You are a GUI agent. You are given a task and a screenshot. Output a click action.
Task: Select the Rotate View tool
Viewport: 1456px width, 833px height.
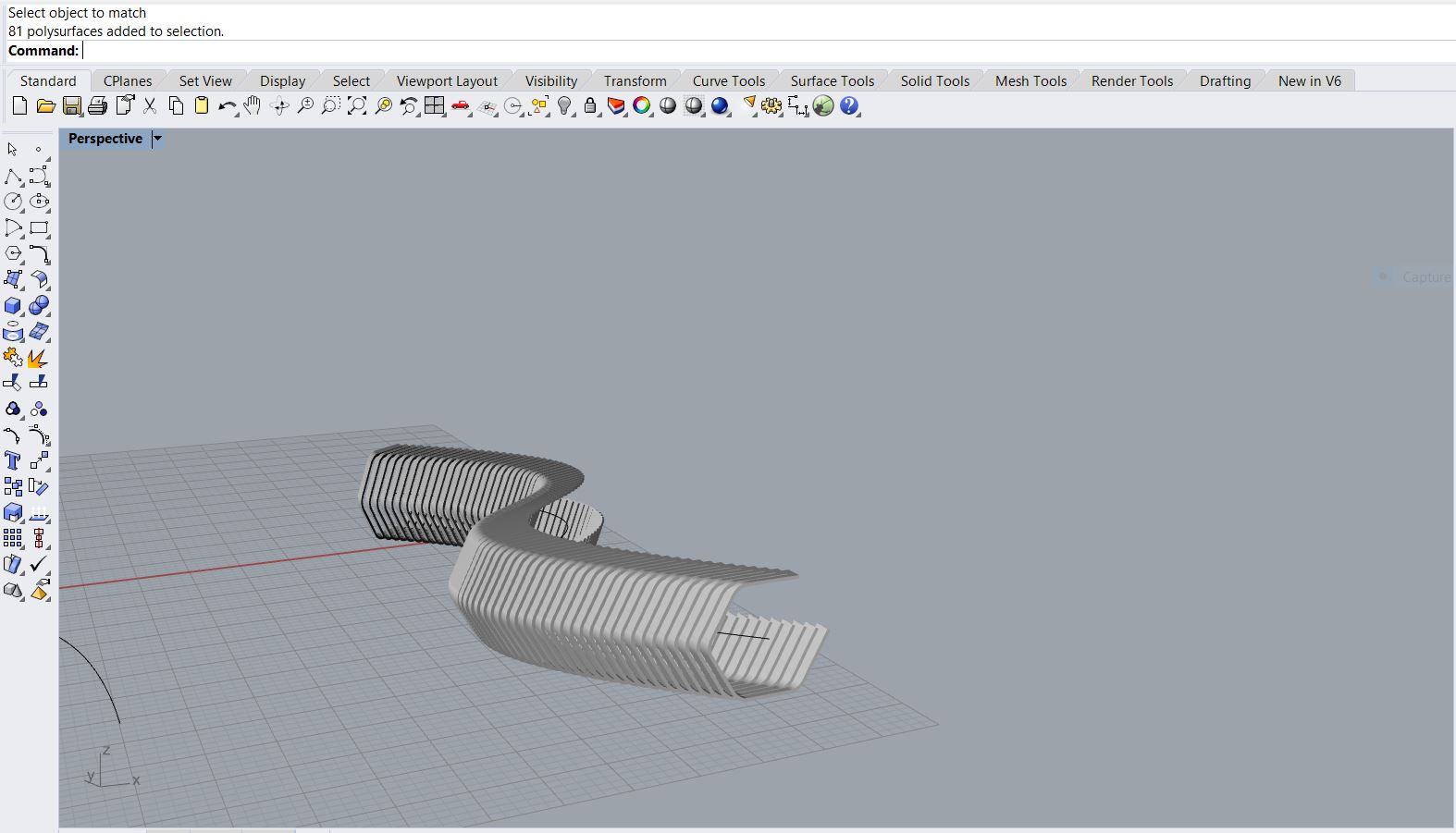[279, 106]
